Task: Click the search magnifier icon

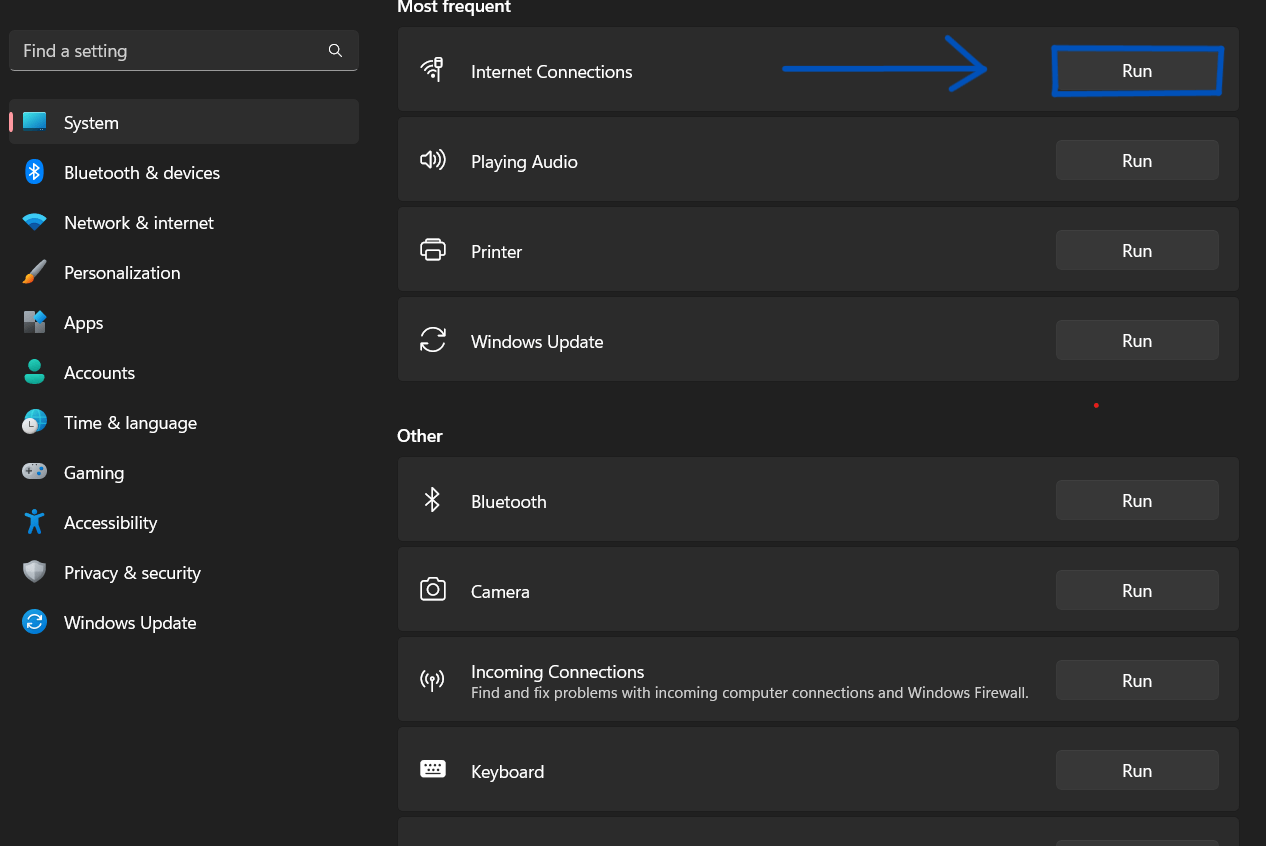Action: (336, 51)
